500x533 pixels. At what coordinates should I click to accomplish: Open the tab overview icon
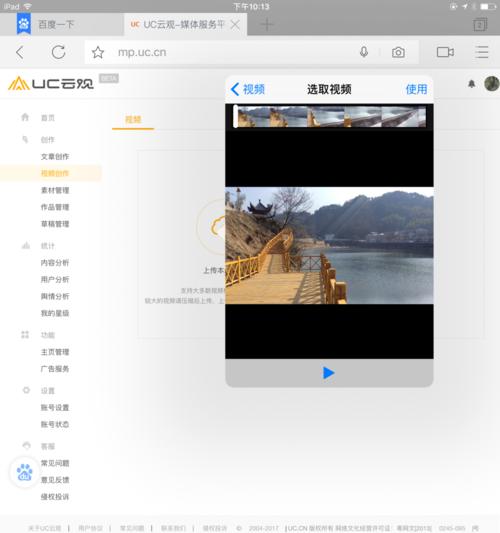(480, 24)
